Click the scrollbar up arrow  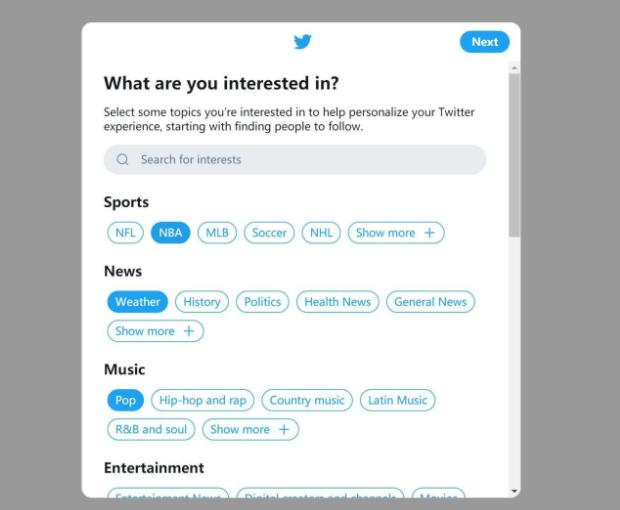514,68
